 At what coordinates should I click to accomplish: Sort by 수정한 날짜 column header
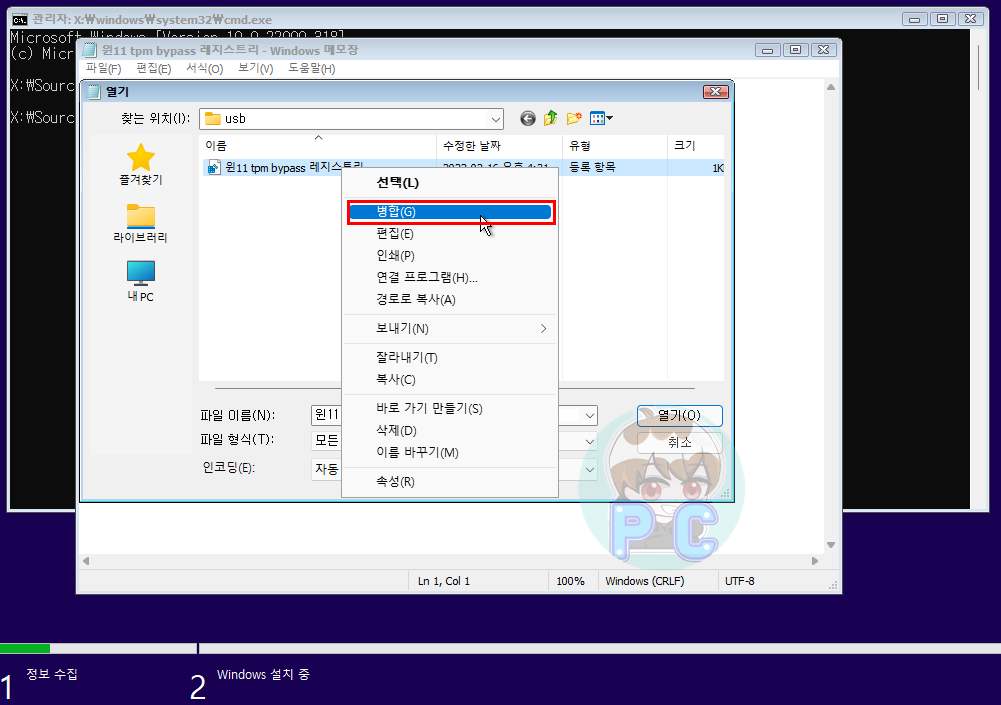coord(499,146)
